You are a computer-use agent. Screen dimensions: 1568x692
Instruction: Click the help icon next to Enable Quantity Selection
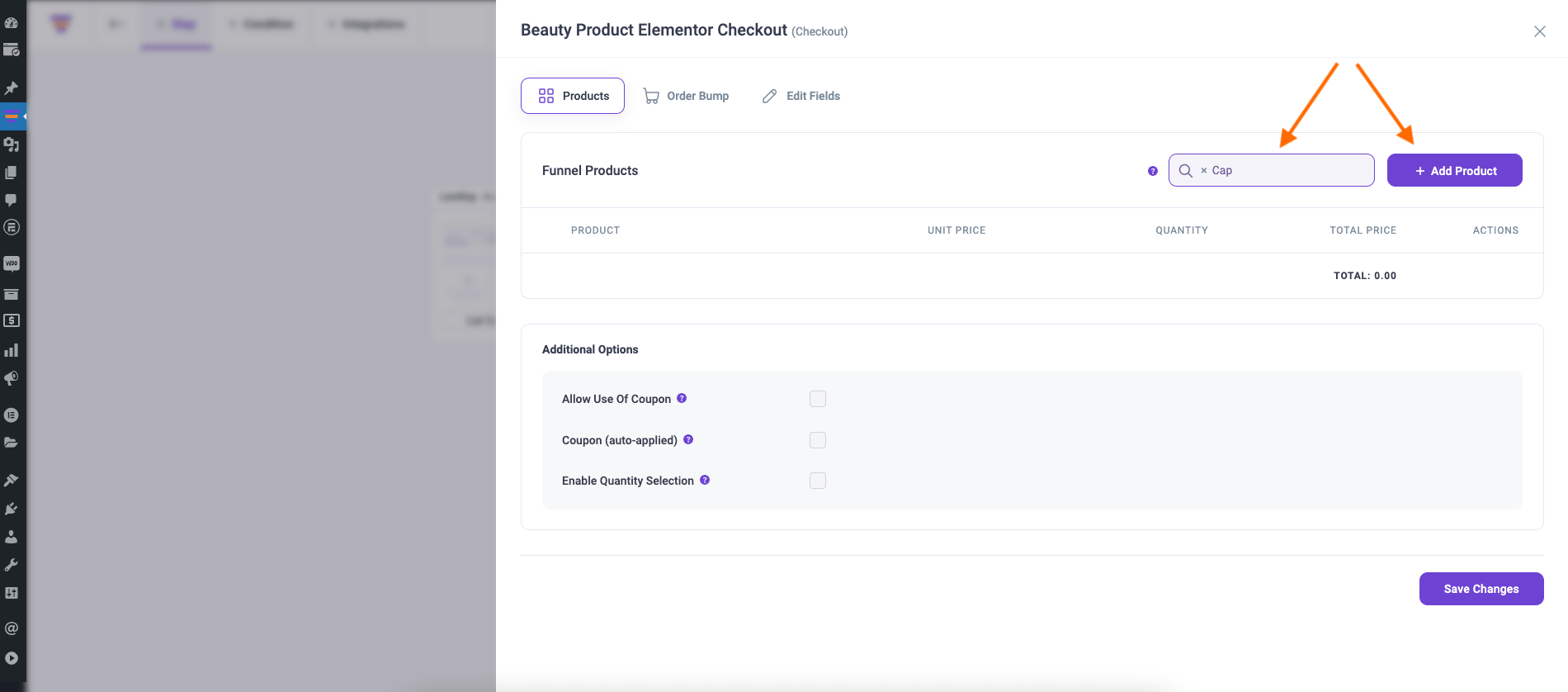pyautogui.click(x=705, y=480)
